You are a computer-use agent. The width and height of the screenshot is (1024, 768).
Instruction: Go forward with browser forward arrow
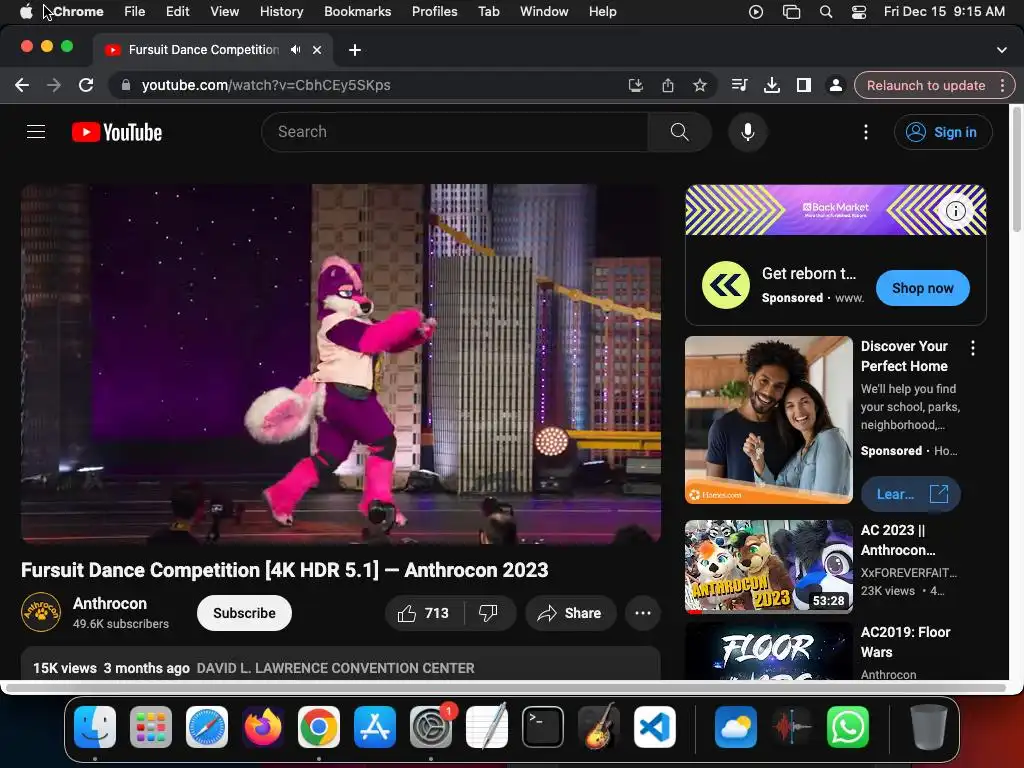click(54, 86)
